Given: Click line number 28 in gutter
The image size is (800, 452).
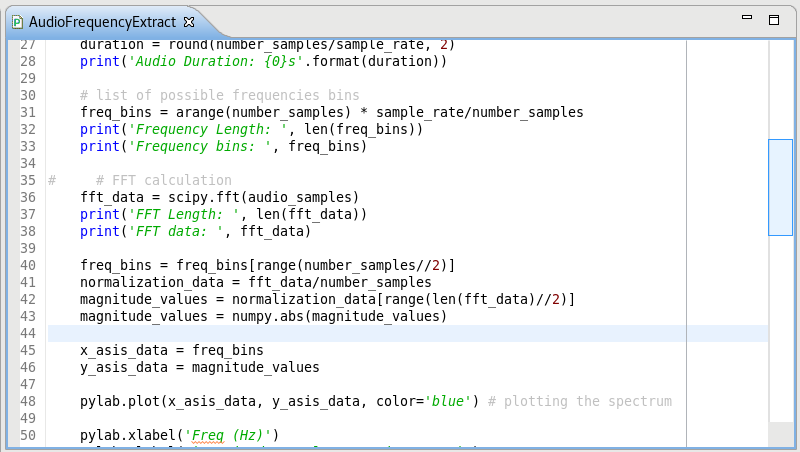Looking at the screenshot, I should point(28,61).
